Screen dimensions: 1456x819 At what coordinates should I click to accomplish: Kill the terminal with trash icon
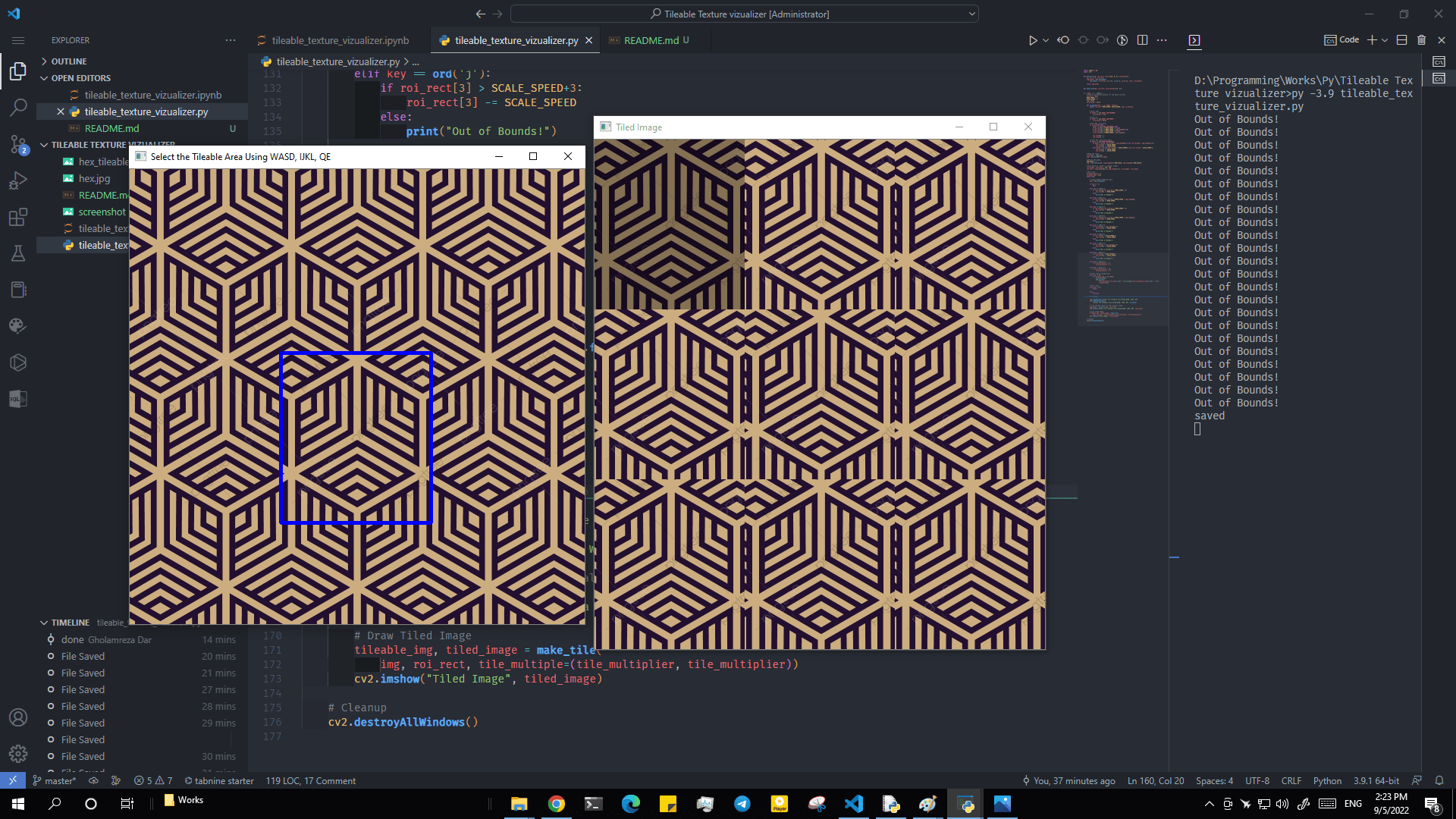pyautogui.click(x=1421, y=40)
